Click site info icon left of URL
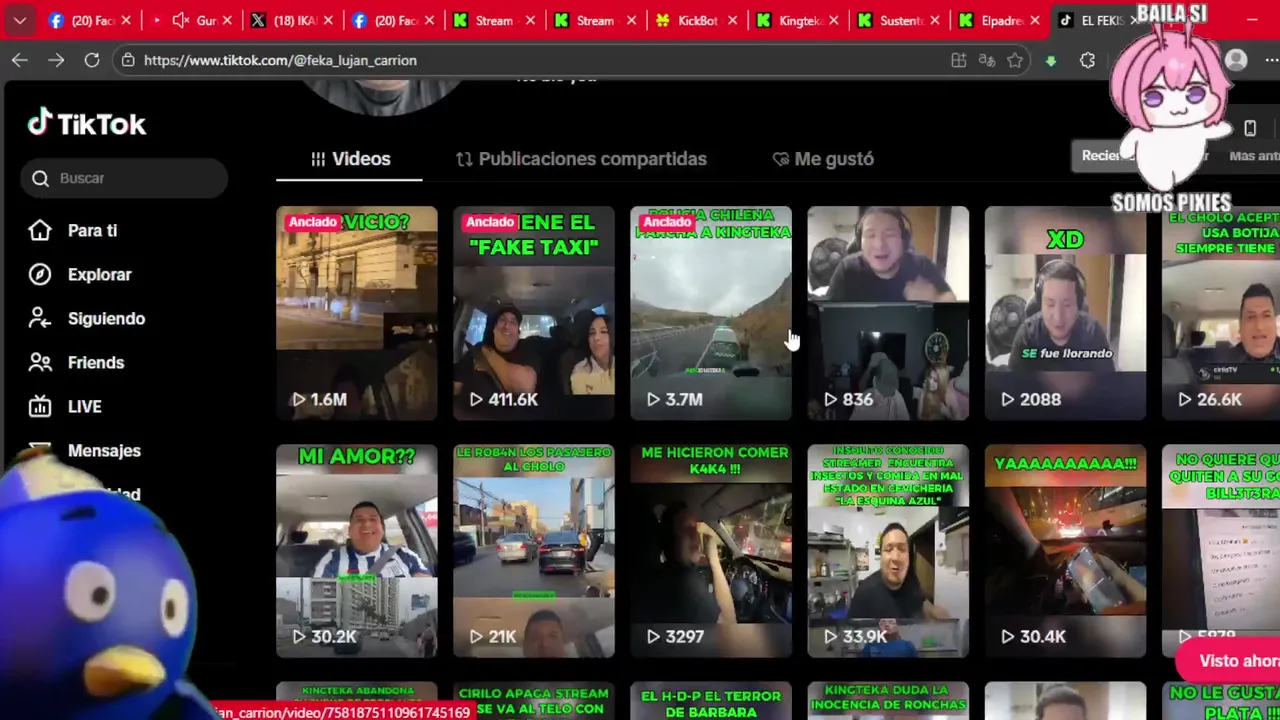 click(x=128, y=60)
